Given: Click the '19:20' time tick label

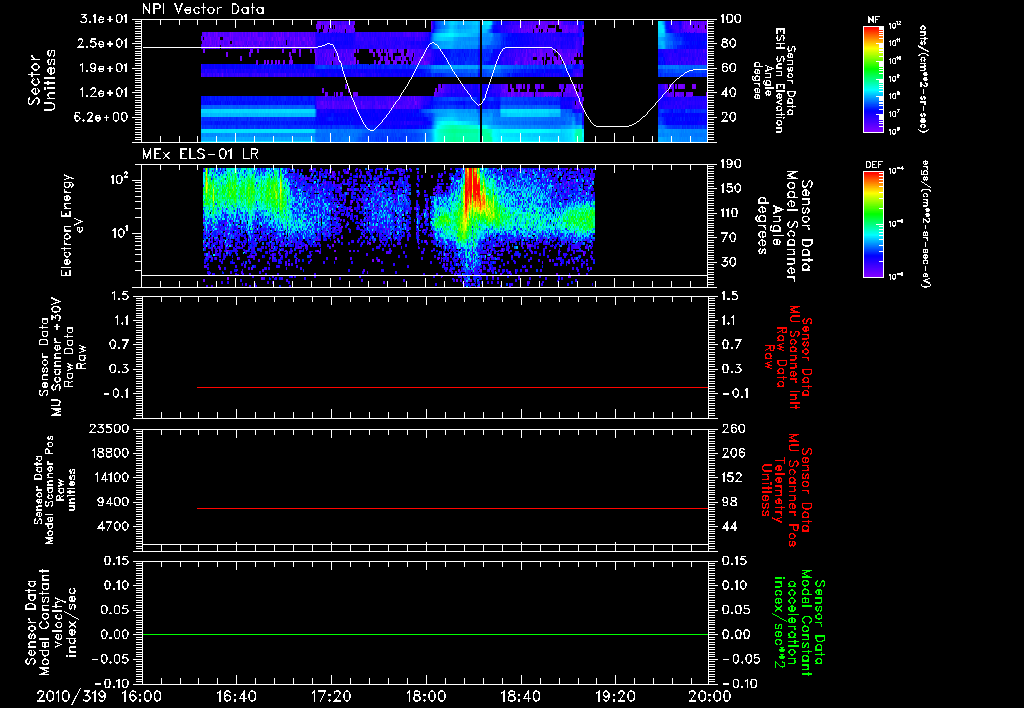Looking at the screenshot, I should coord(615,696).
